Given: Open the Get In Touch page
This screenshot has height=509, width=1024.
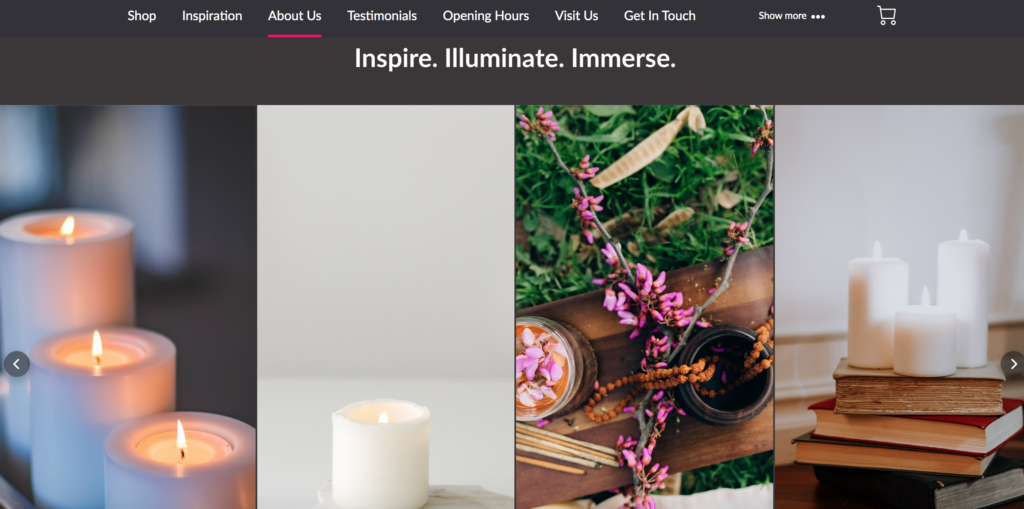Looking at the screenshot, I should 660,16.
